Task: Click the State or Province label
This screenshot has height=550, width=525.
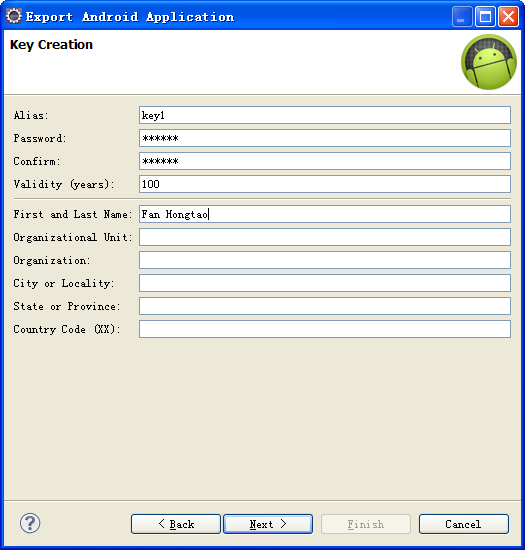Action: click(x=67, y=307)
